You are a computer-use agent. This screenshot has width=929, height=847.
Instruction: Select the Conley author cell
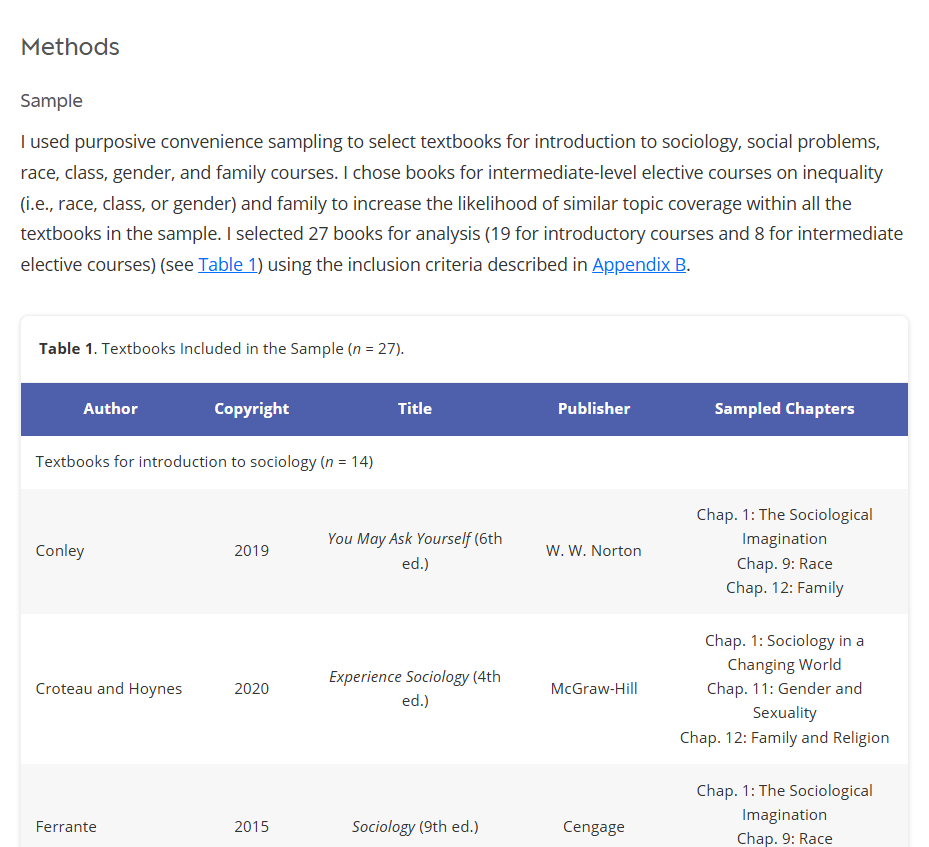[x=60, y=551]
